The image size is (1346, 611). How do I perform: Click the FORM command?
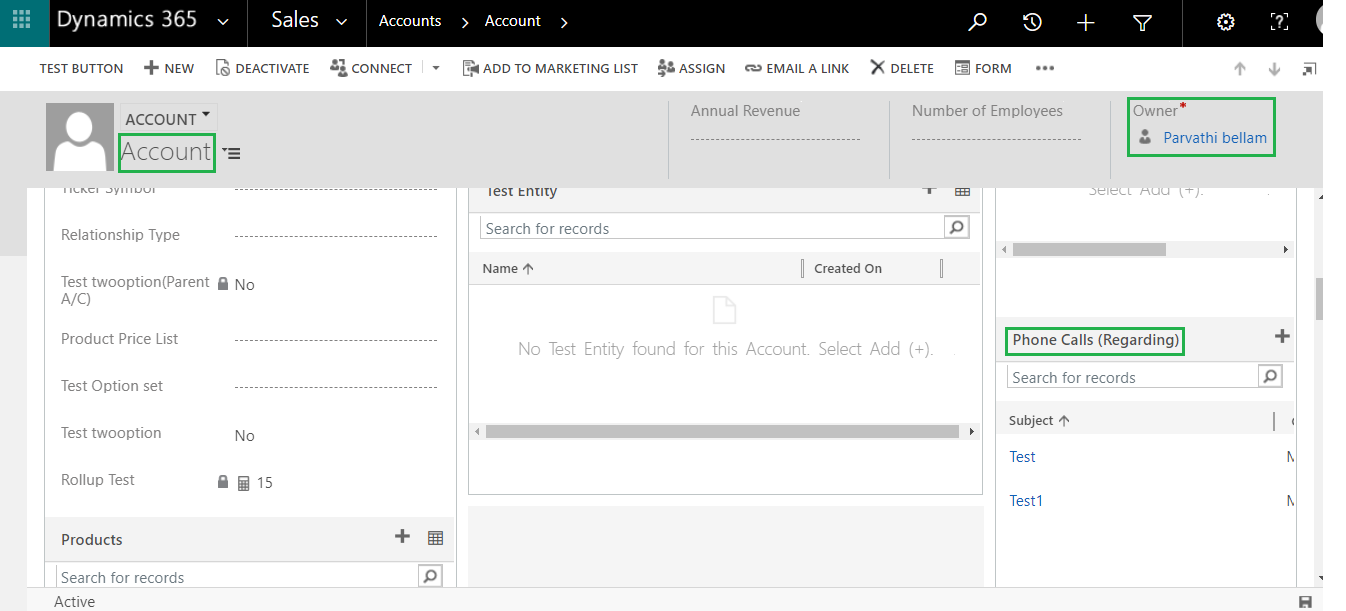[983, 68]
